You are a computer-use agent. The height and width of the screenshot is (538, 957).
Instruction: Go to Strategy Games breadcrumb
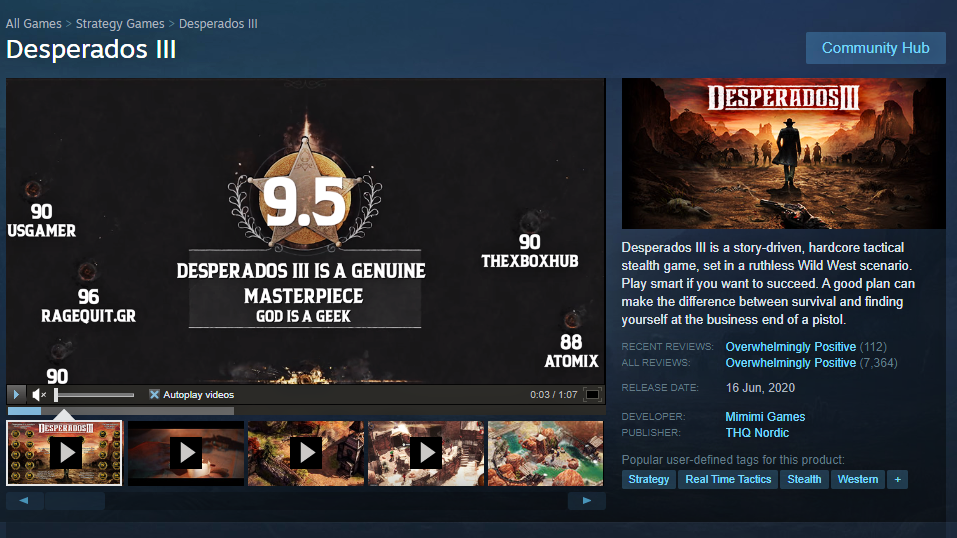click(x=120, y=24)
